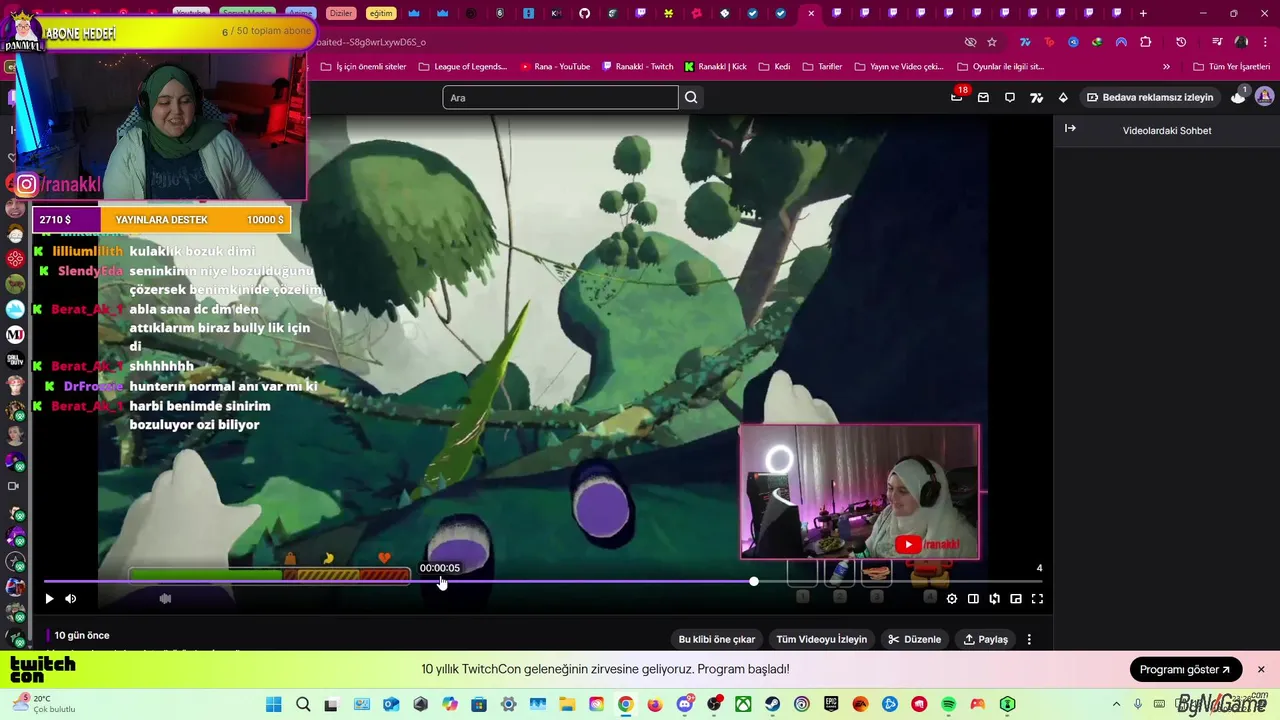Switch to the eğitim tab group
This screenshot has height=720, width=1280.
[381, 13]
